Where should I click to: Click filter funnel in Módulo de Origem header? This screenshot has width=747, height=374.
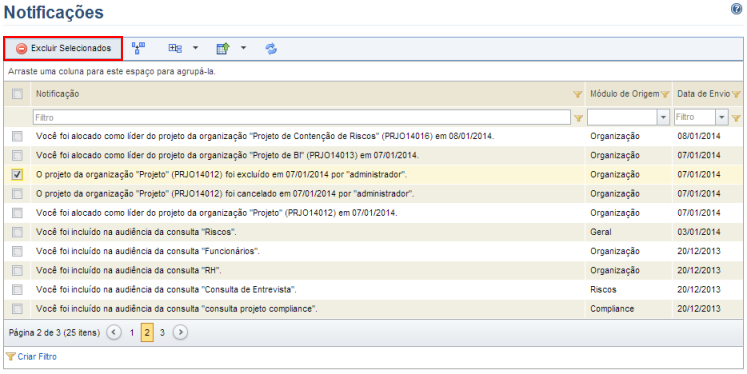point(666,94)
